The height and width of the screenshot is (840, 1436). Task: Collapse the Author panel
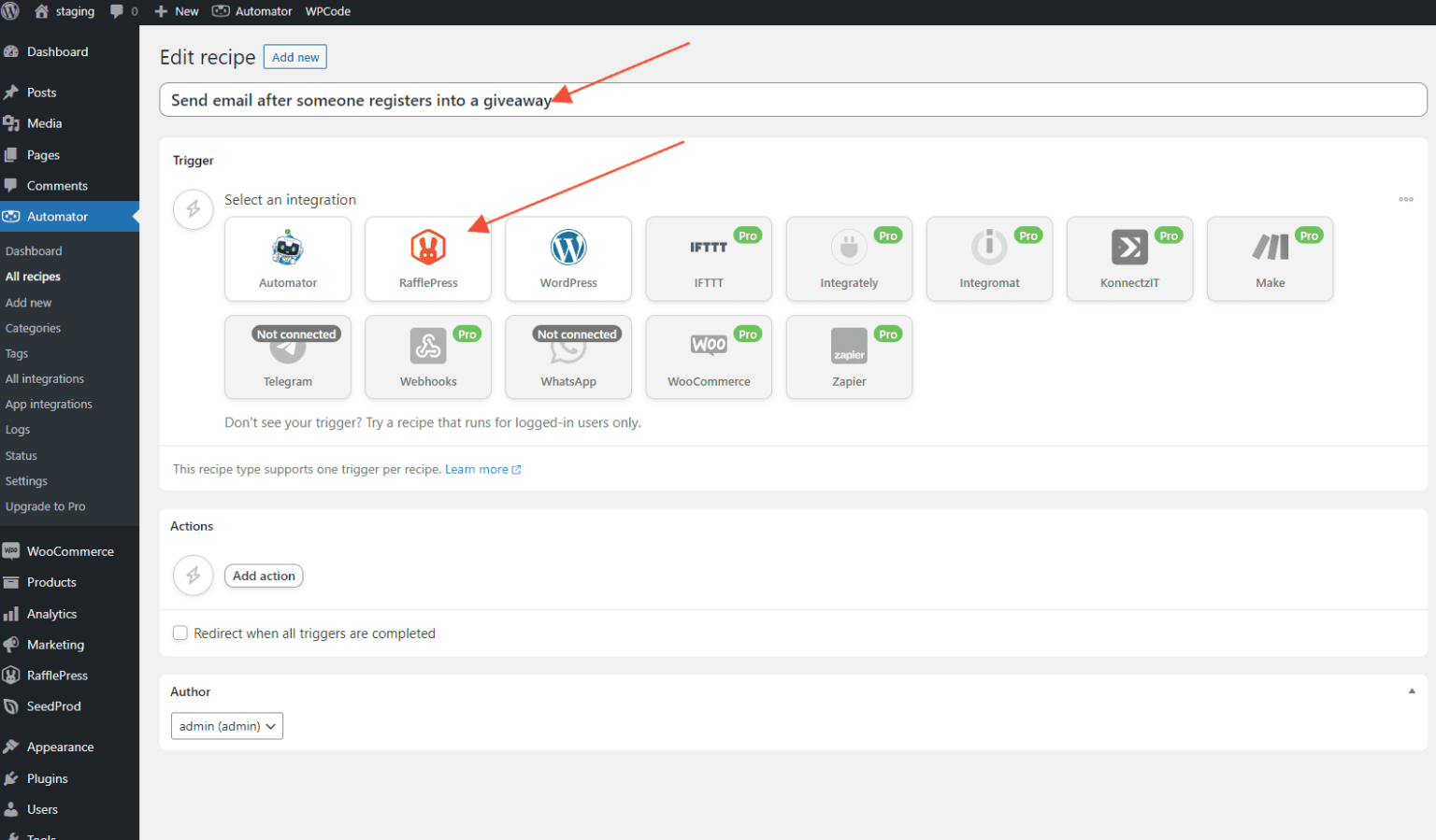pyautogui.click(x=1412, y=691)
